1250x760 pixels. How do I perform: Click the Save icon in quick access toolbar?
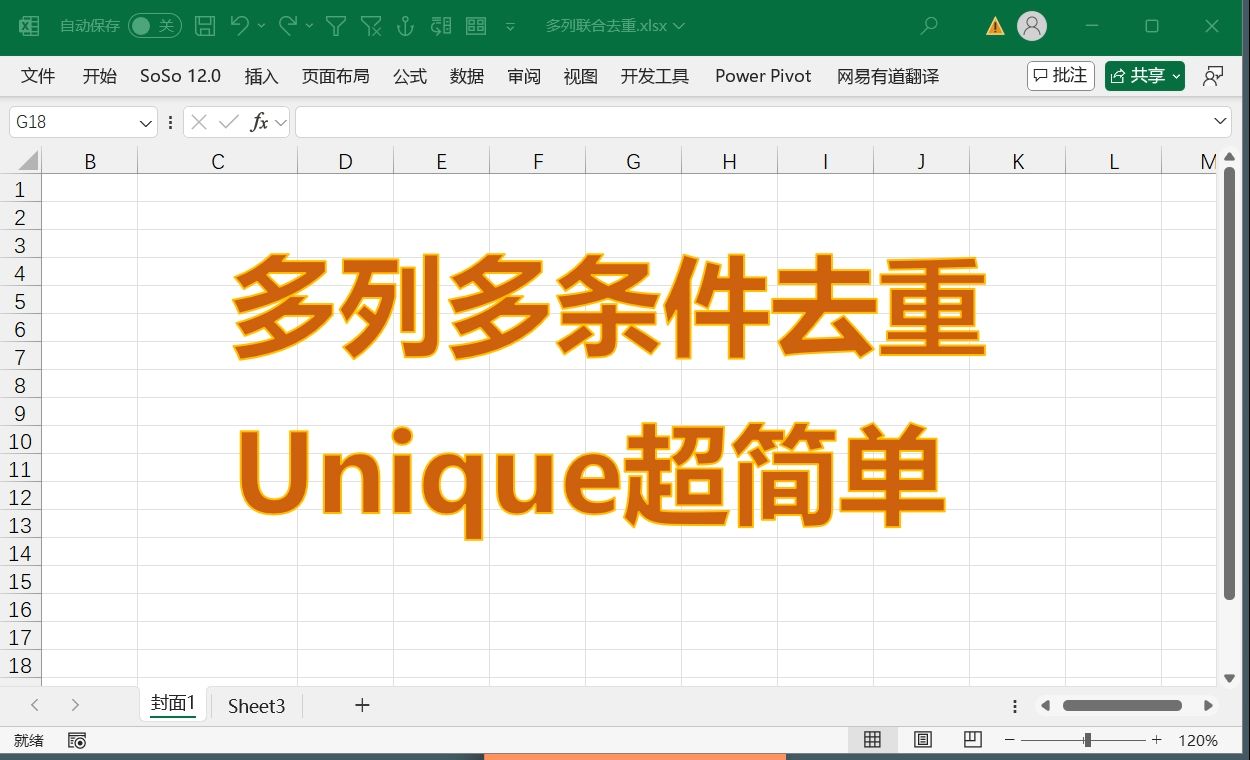(x=204, y=27)
